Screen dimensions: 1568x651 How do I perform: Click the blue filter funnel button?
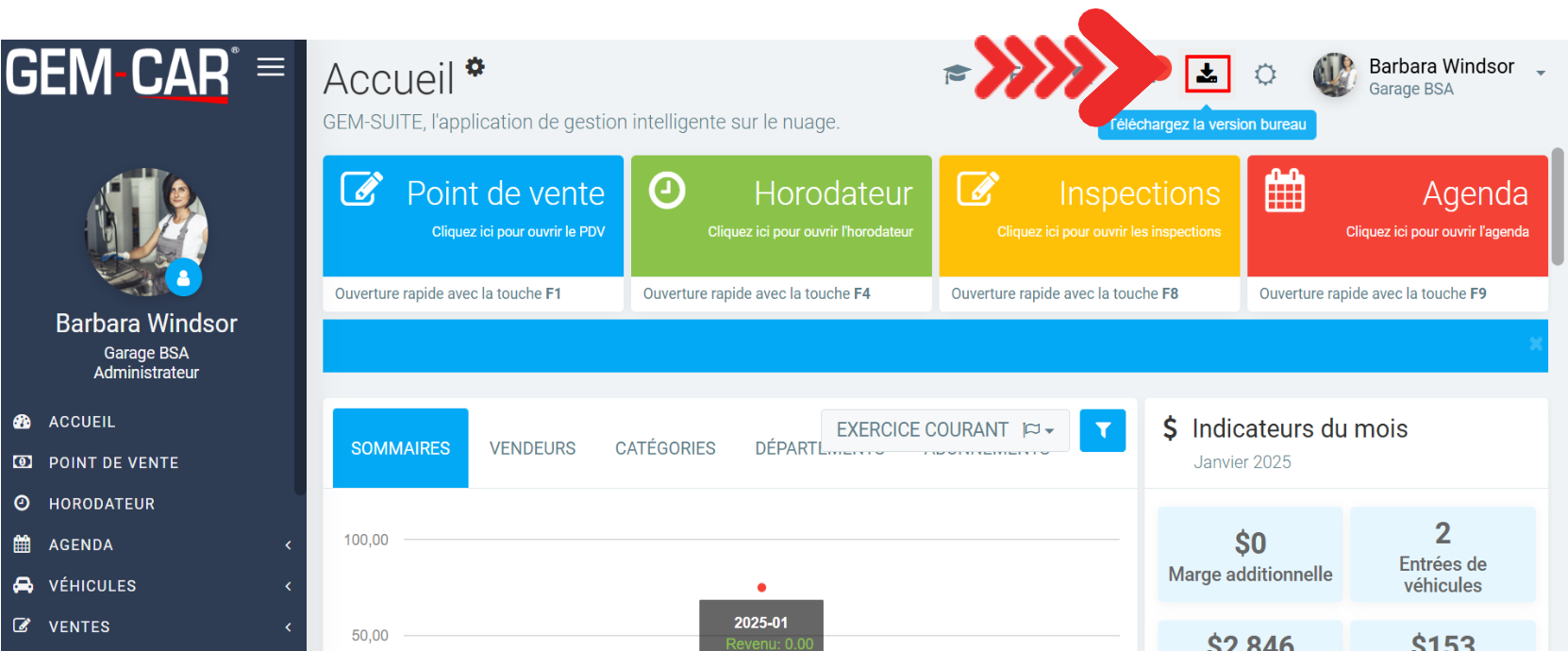point(1102,430)
